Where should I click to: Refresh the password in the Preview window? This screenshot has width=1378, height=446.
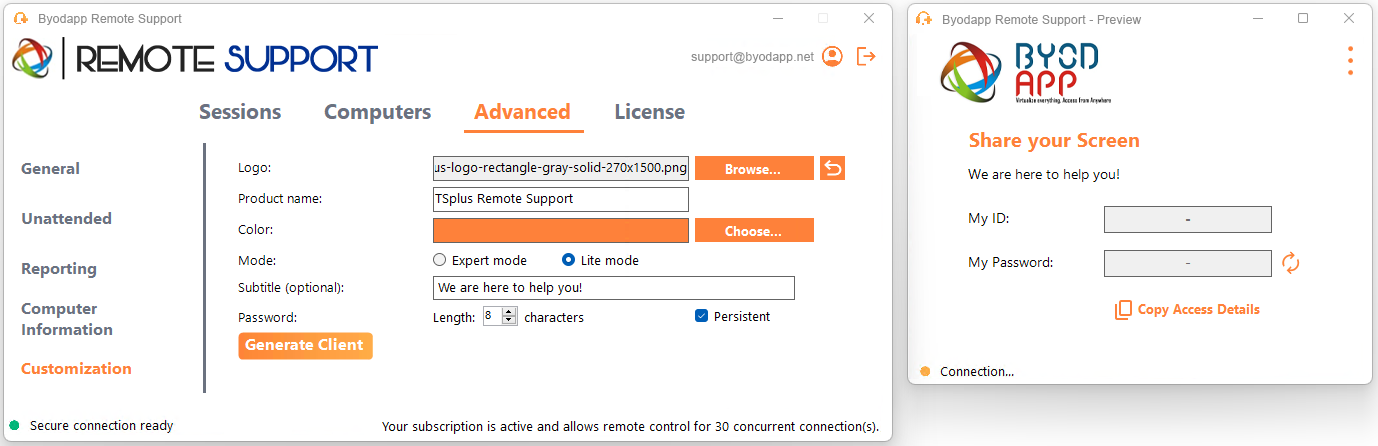pyautogui.click(x=1291, y=263)
